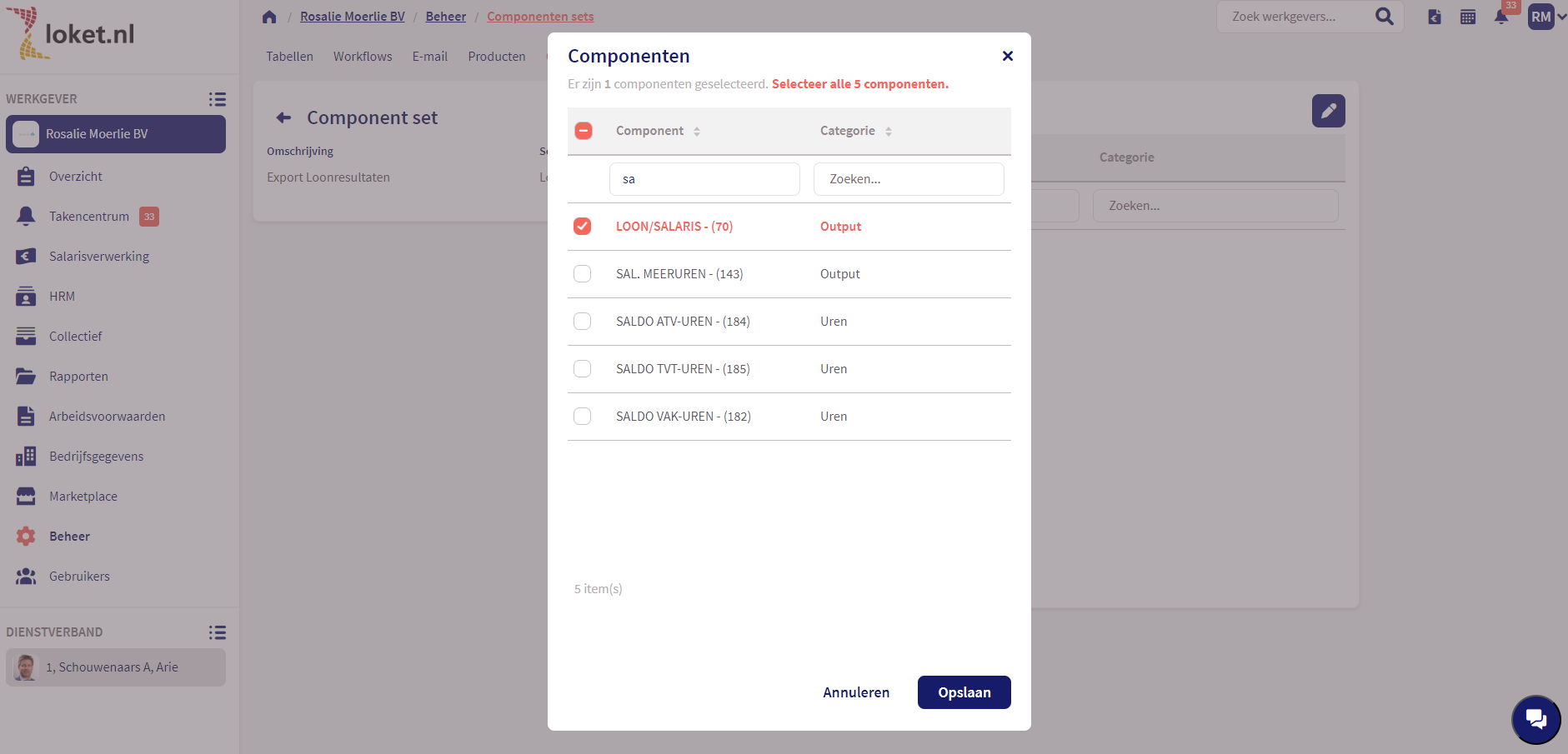Open the Workflows tab
Viewport: 1568px width, 754px height.
[363, 57]
